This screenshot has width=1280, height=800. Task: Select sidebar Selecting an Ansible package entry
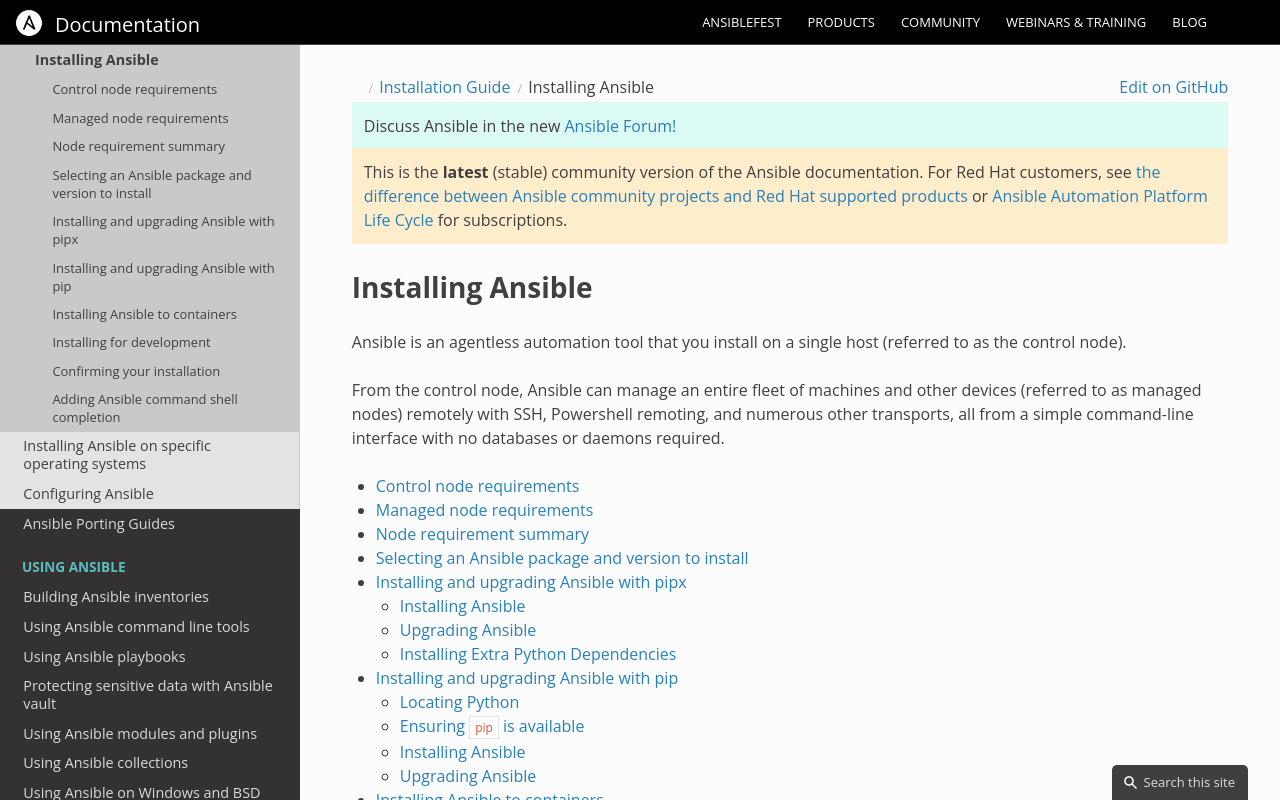point(152,184)
